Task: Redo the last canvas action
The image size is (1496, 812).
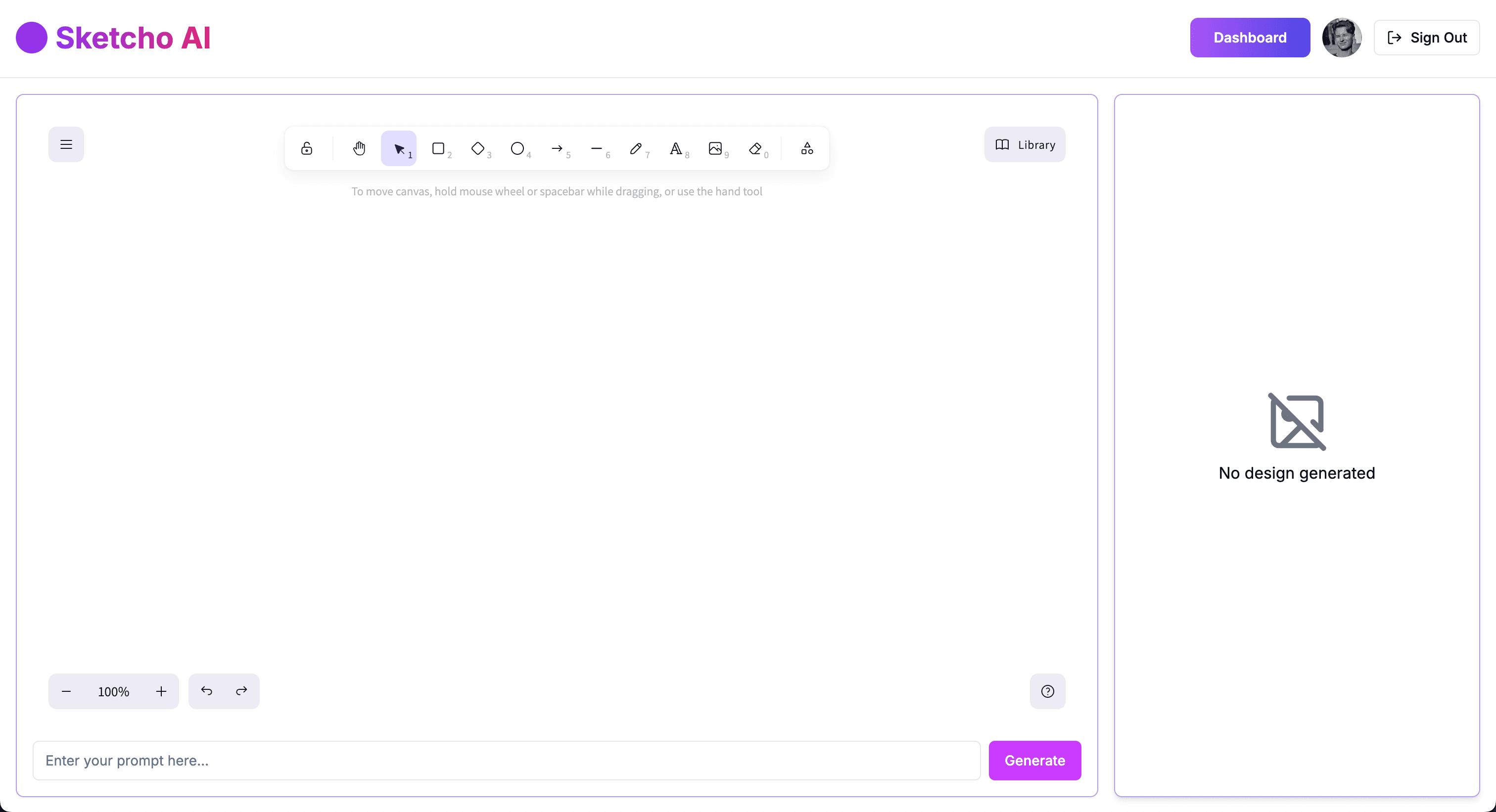Action: tap(241, 691)
